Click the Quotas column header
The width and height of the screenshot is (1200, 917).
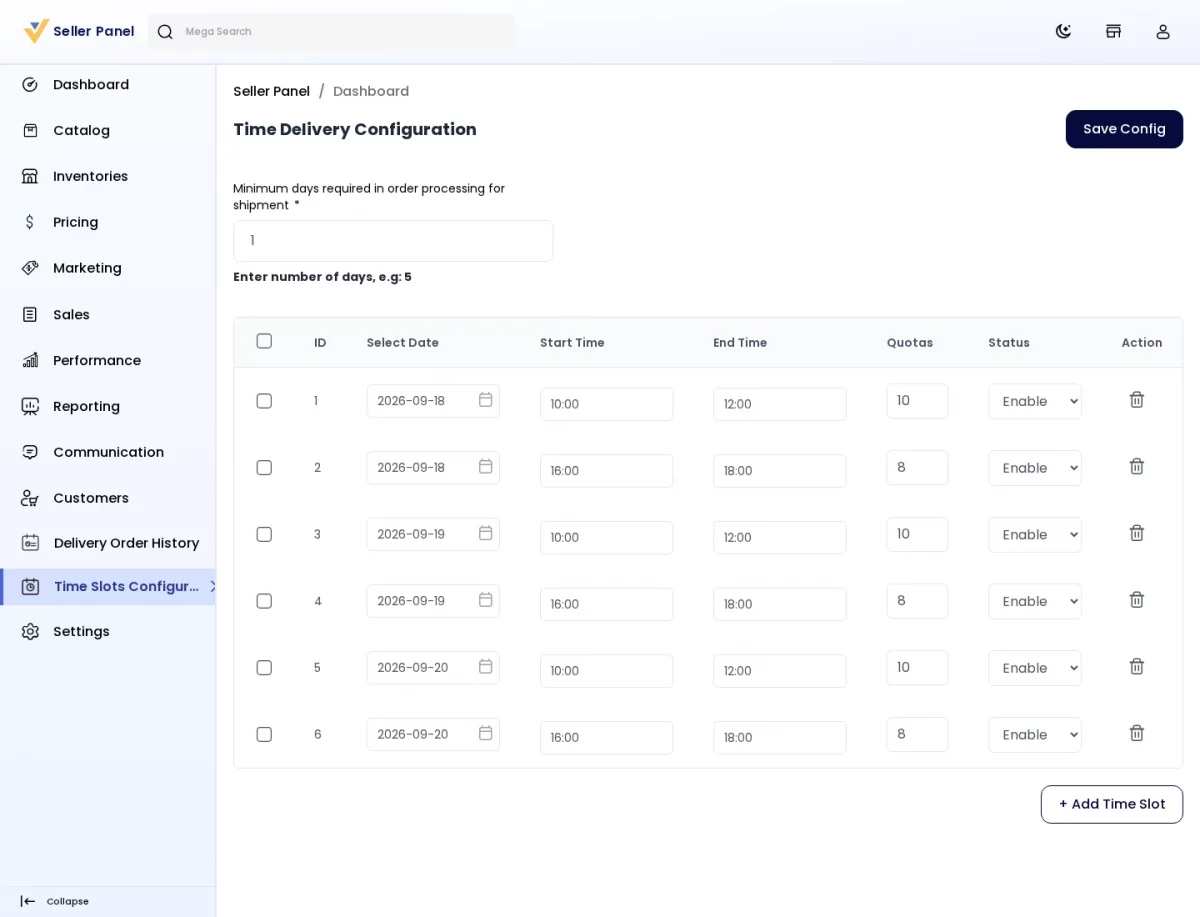pyautogui.click(x=910, y=342)
